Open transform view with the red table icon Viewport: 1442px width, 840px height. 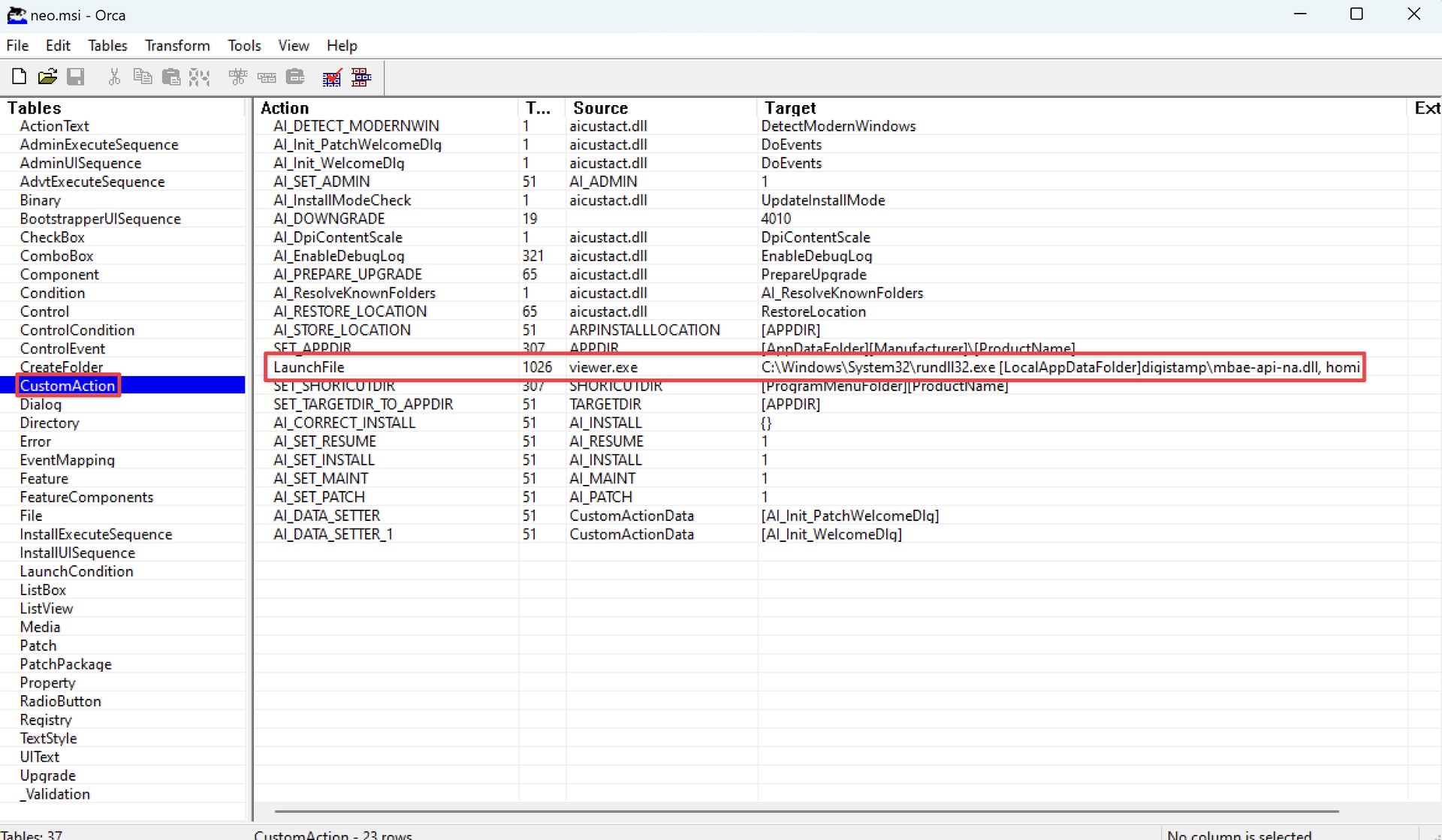pos(361,76)
